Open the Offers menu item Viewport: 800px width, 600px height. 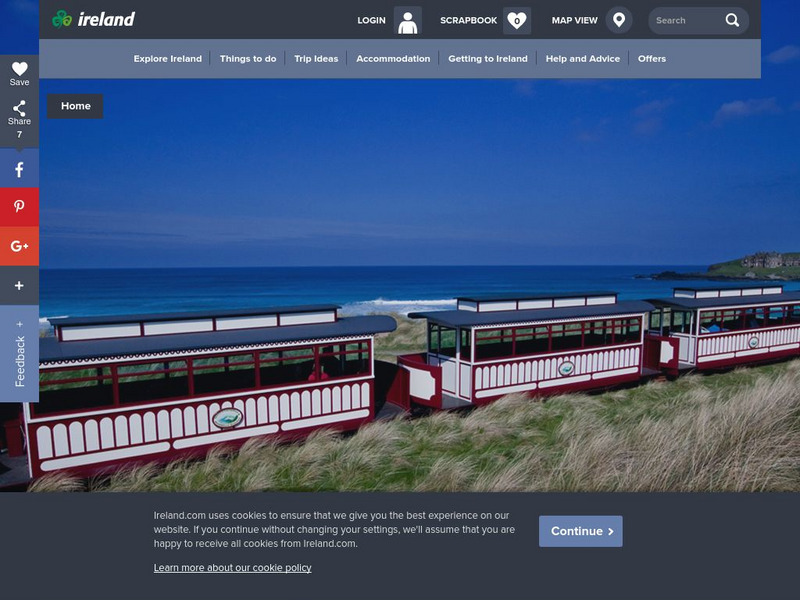click(651, 58)
